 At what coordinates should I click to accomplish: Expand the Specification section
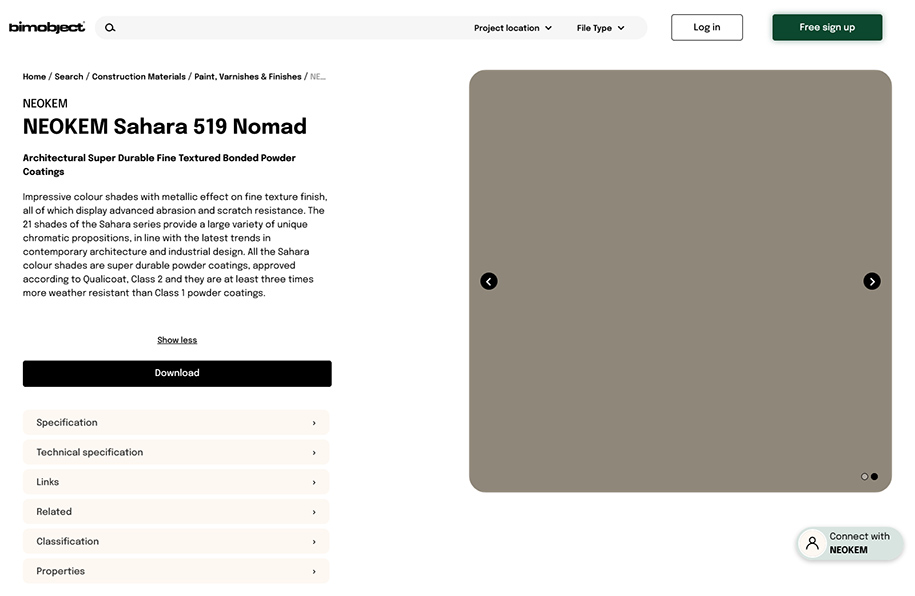pyautogui.click(x=176, y=423)
